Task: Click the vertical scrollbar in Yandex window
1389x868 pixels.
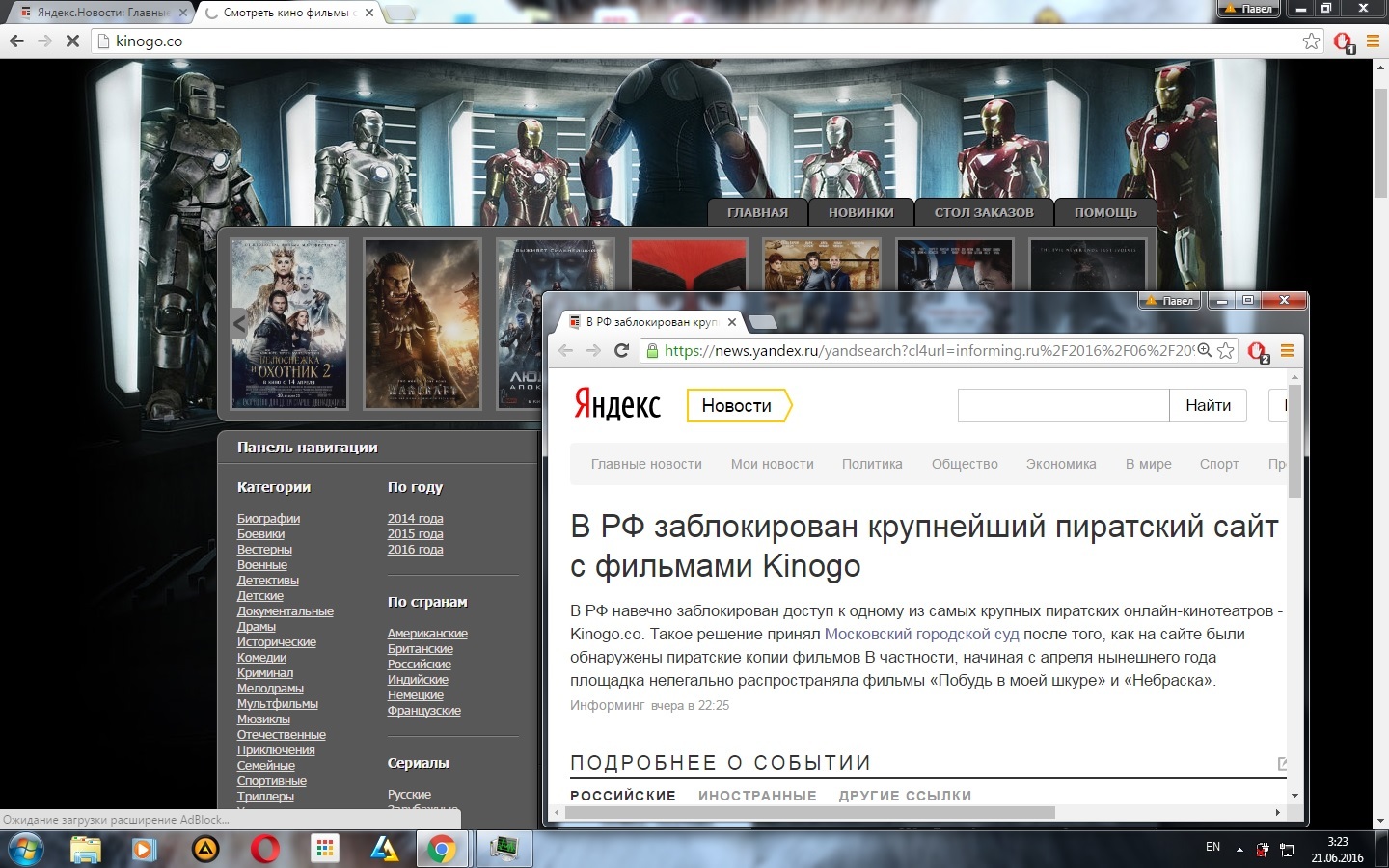Action: pos(1294,440)
